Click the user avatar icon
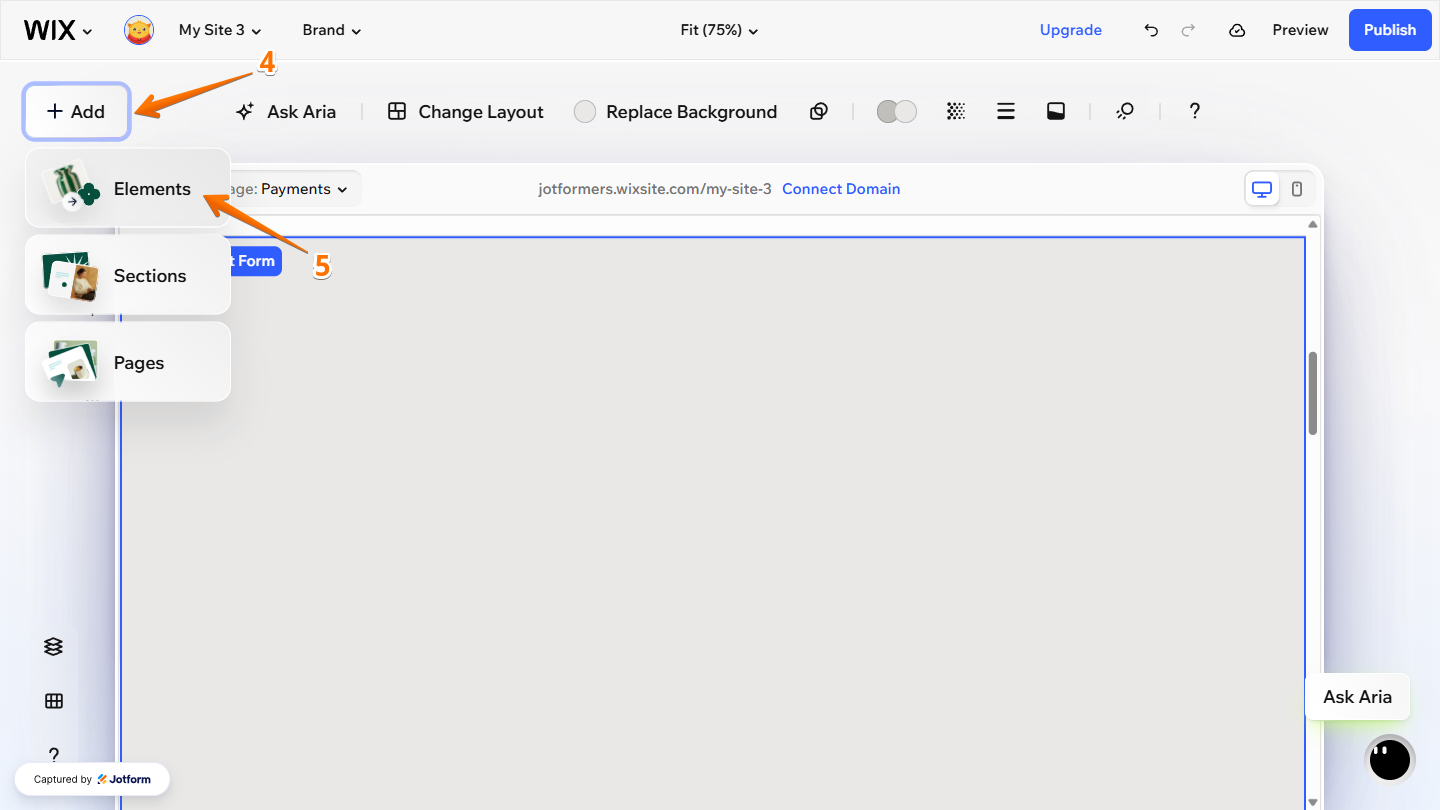This screenshot has width=1440, height=810. (x=139, y=30)
